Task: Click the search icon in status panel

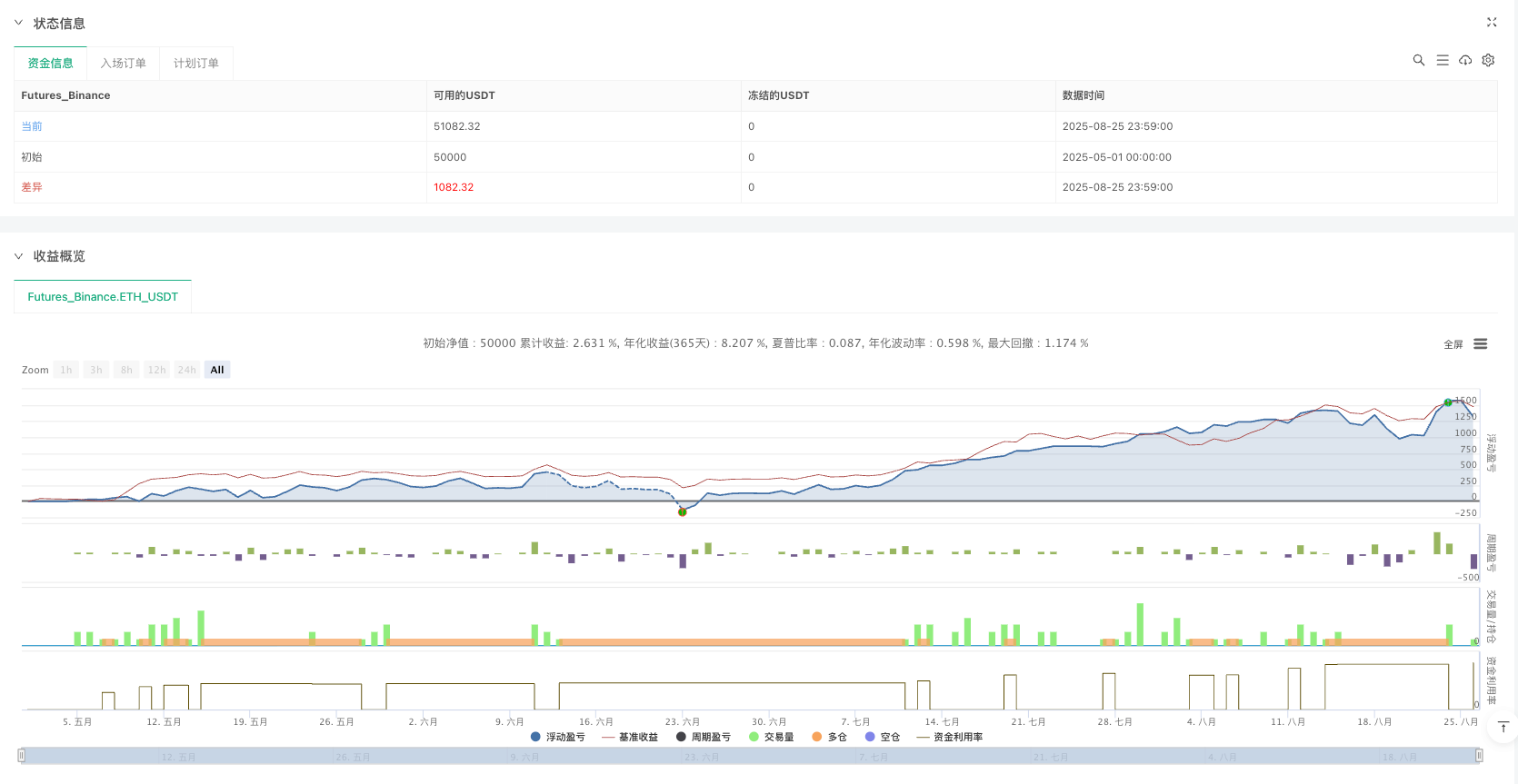Action: [x=1418, y=60]
